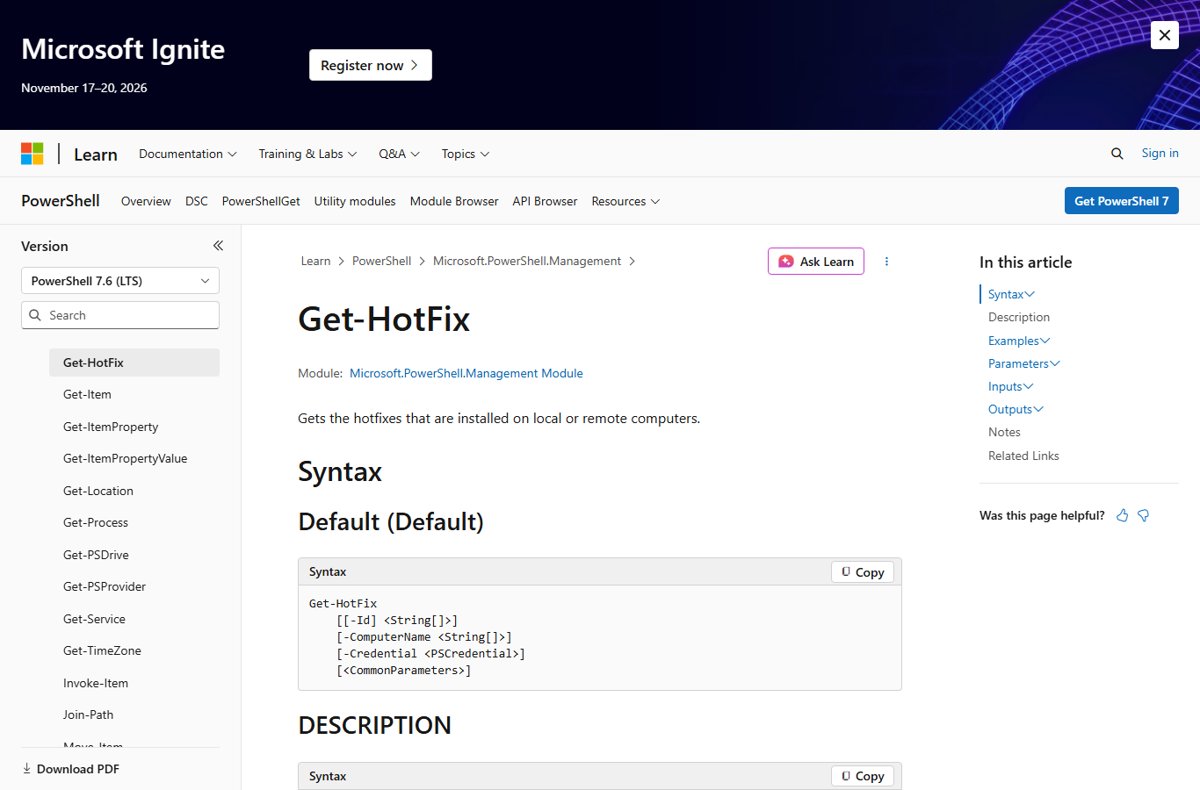Expand the Q&A menu
Screen dimensions: 1200x790
(x=399, y=154)
